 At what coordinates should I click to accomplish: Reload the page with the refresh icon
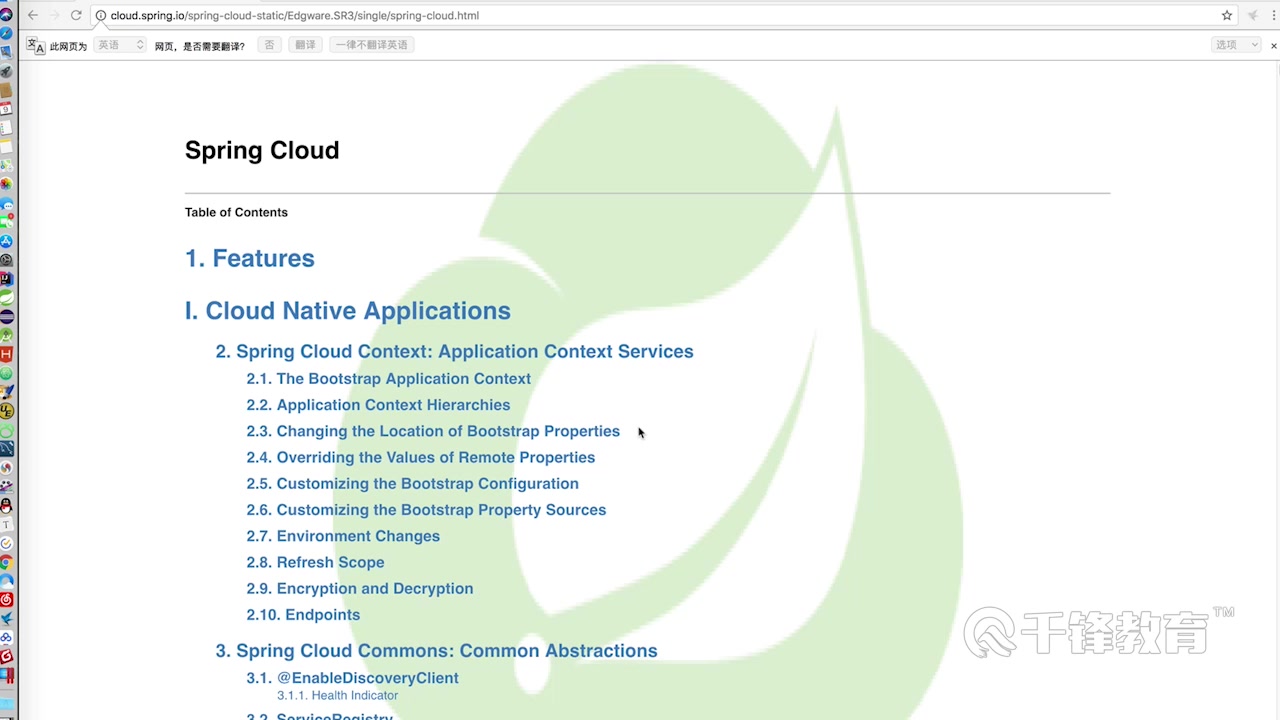[x=76, y=15]
